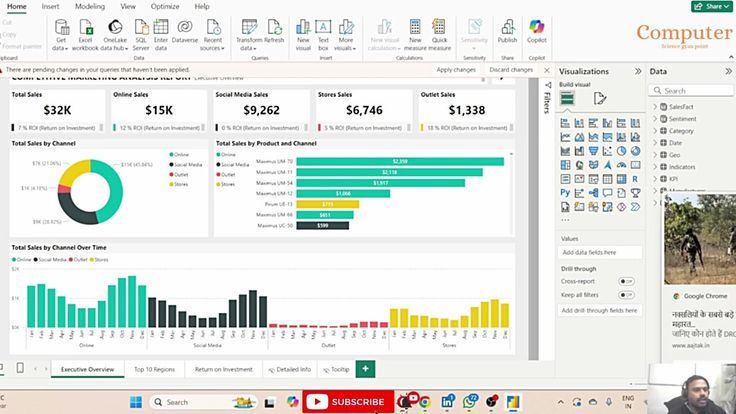Add a new report page
The image size is (736, 414).
365,369
